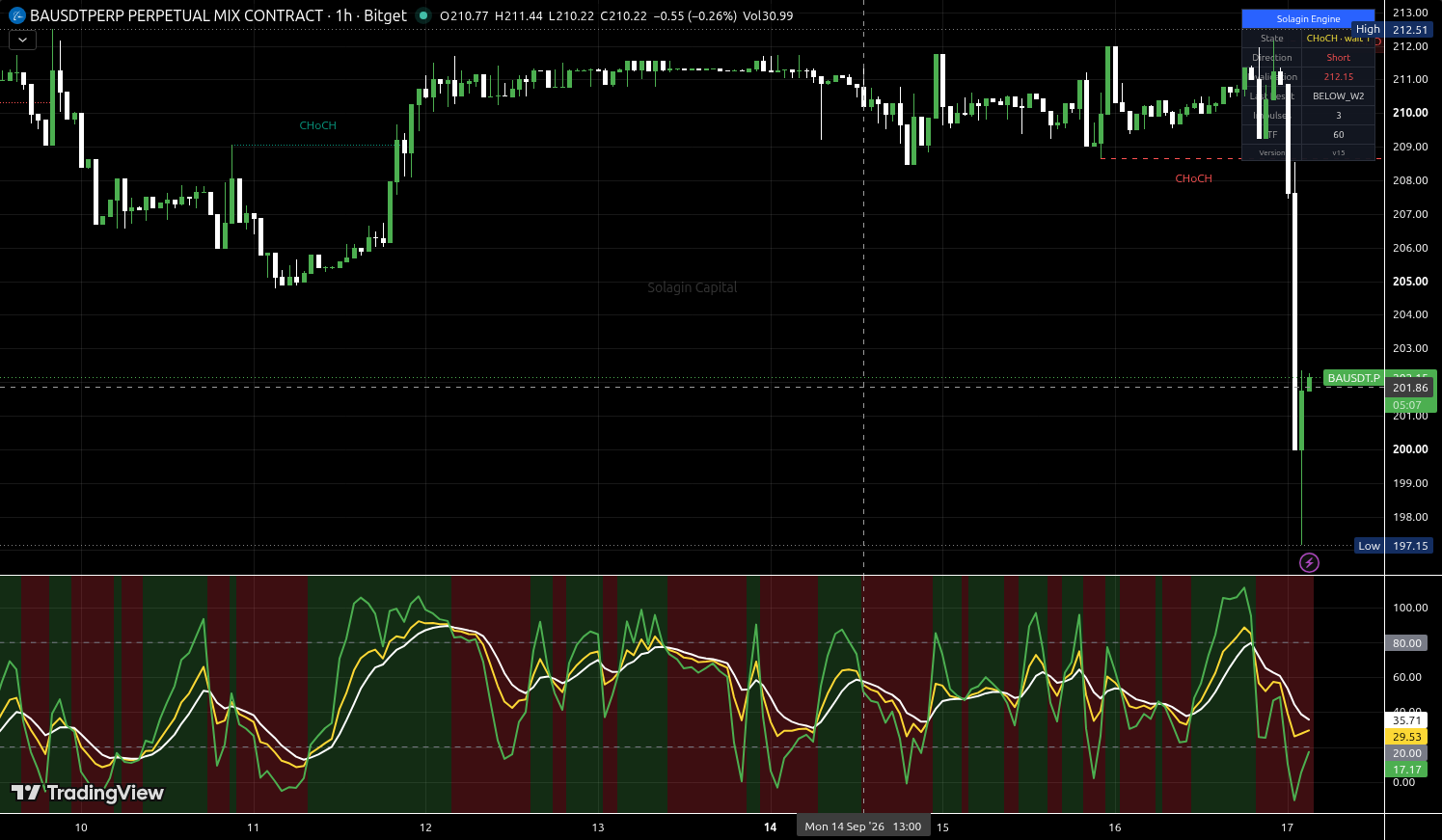Click the 'State' row label

pyautogui.click(x=1272, y=39)
